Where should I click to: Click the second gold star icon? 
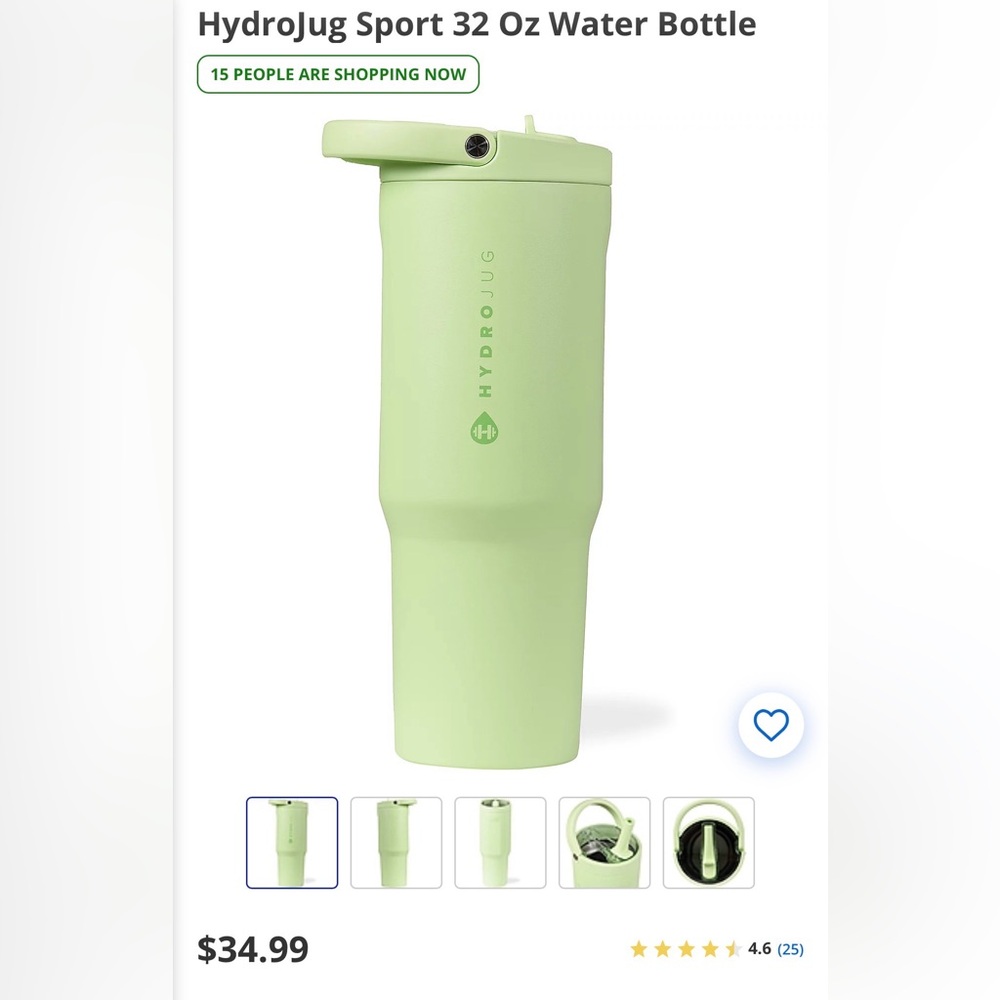coord(663,949)
